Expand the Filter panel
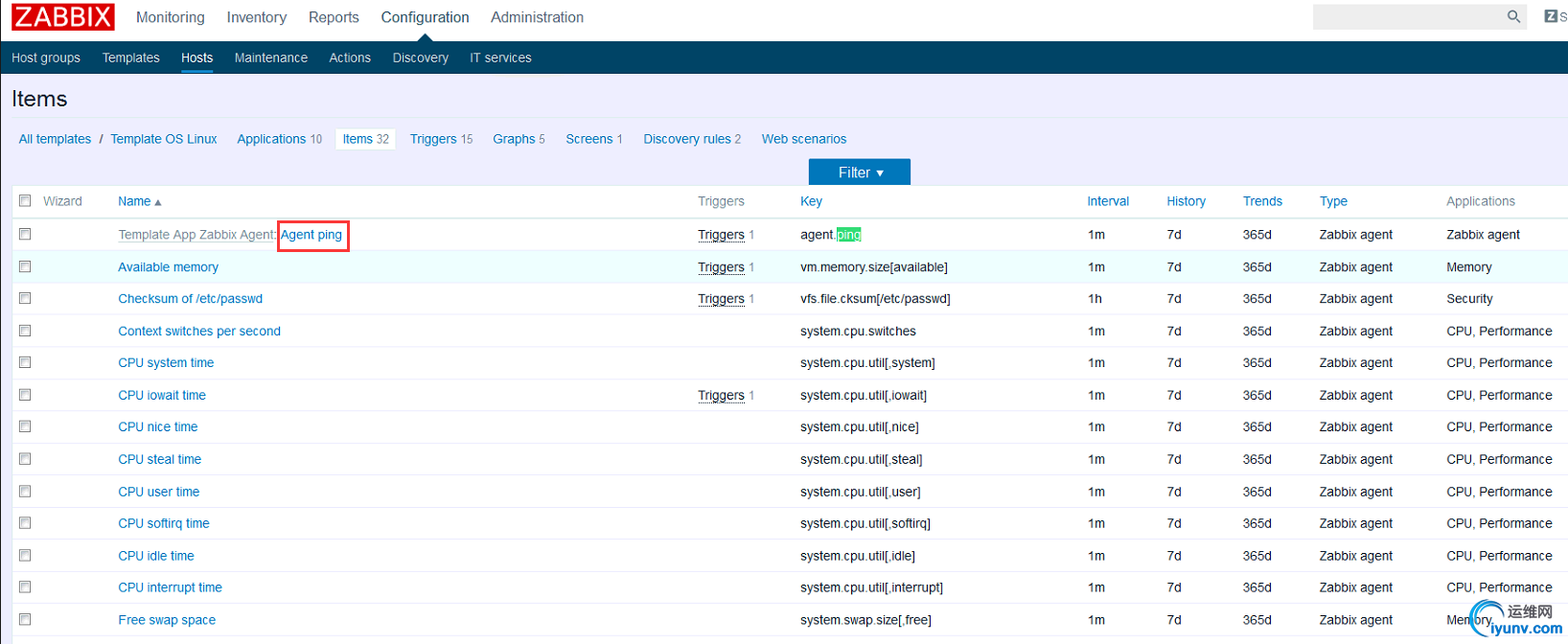Screen dimensions: 1568x644 point(859,172)
